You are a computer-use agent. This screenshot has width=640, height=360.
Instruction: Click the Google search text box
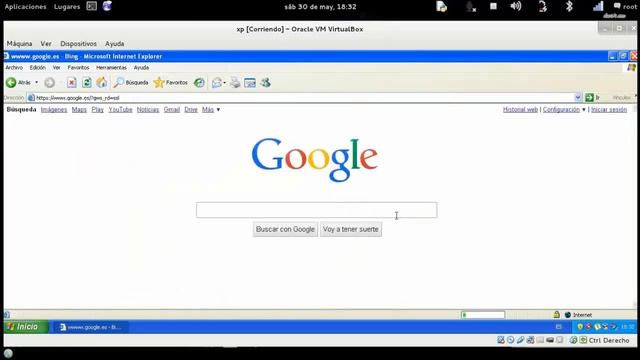[316, 210]
